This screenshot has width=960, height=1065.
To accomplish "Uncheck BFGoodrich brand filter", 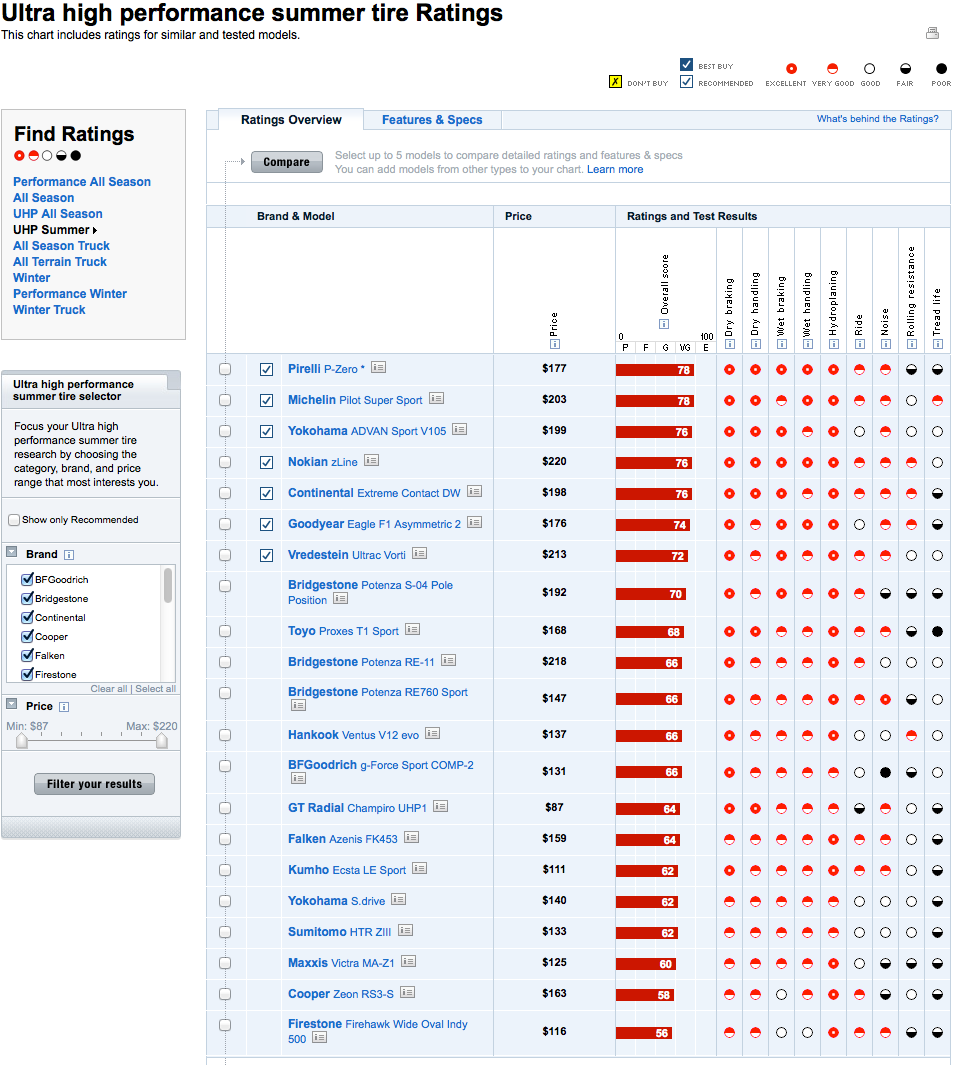I will (x=27, y=579).
